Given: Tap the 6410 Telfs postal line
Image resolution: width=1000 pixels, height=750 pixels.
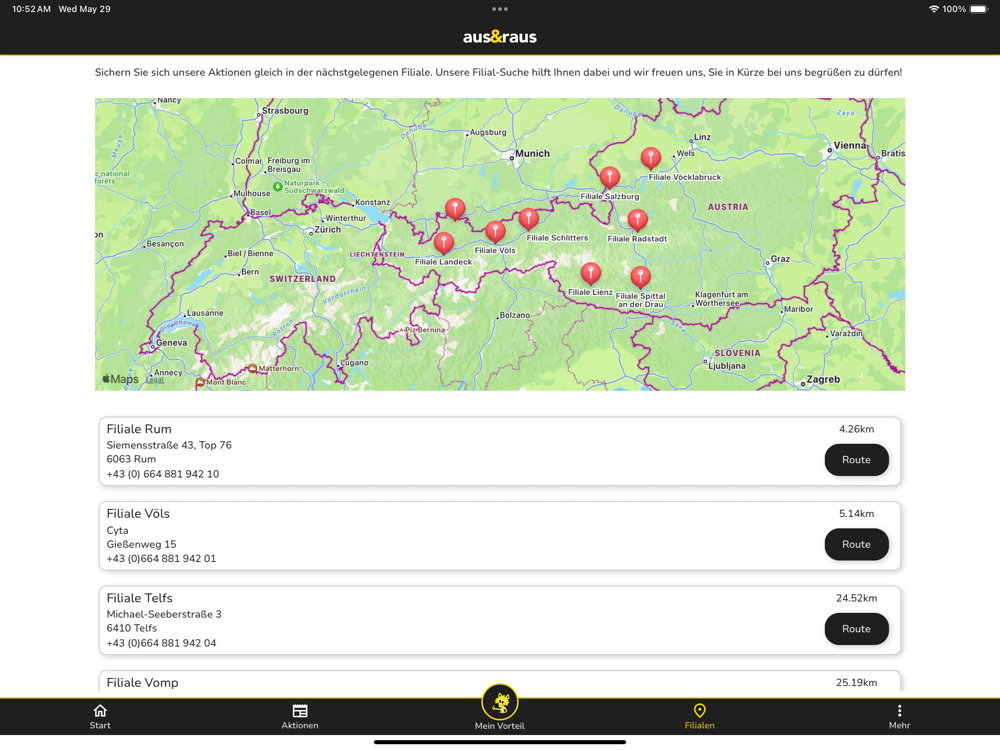Looking at the screenshot, I should pos(132,628).
